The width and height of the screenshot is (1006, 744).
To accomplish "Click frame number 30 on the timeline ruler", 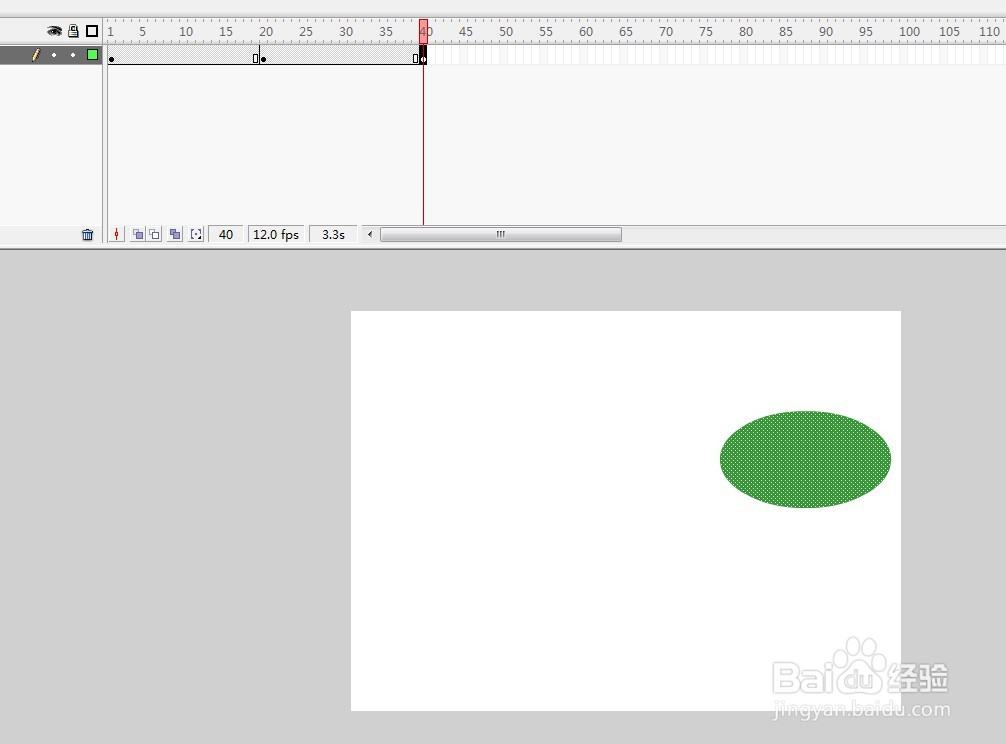I will click(x=346, y=31).
